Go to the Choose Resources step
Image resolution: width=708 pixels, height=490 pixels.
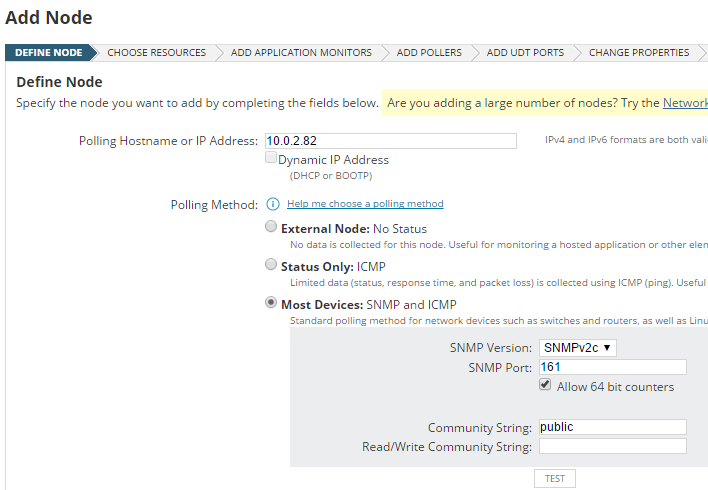pos(156,53)
